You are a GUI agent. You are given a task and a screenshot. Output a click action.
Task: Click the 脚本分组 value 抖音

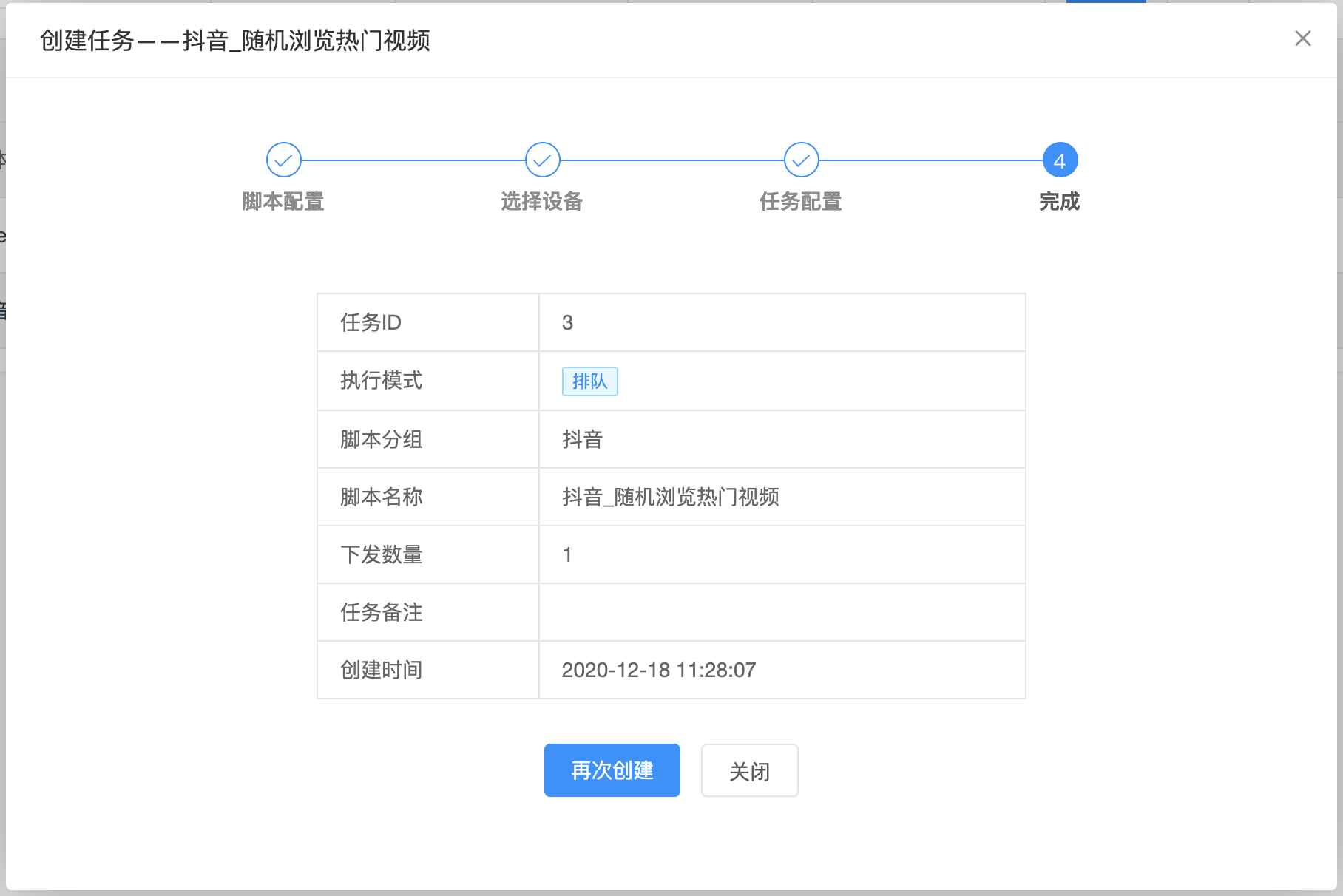coord(583,439)
